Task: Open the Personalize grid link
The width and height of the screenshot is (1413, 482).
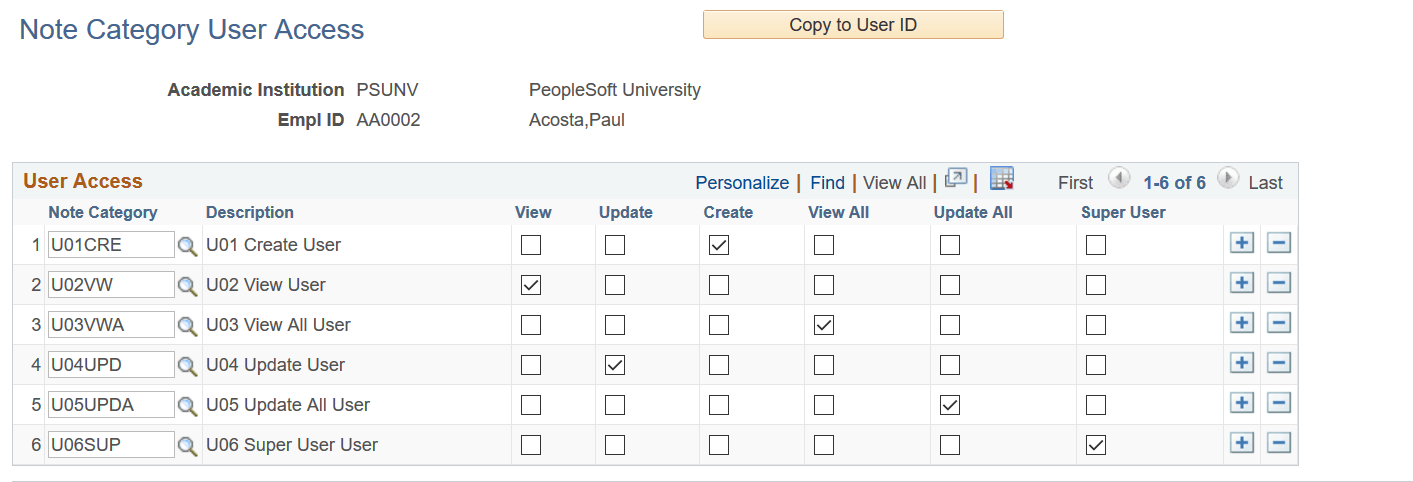Action: point(742,183)
